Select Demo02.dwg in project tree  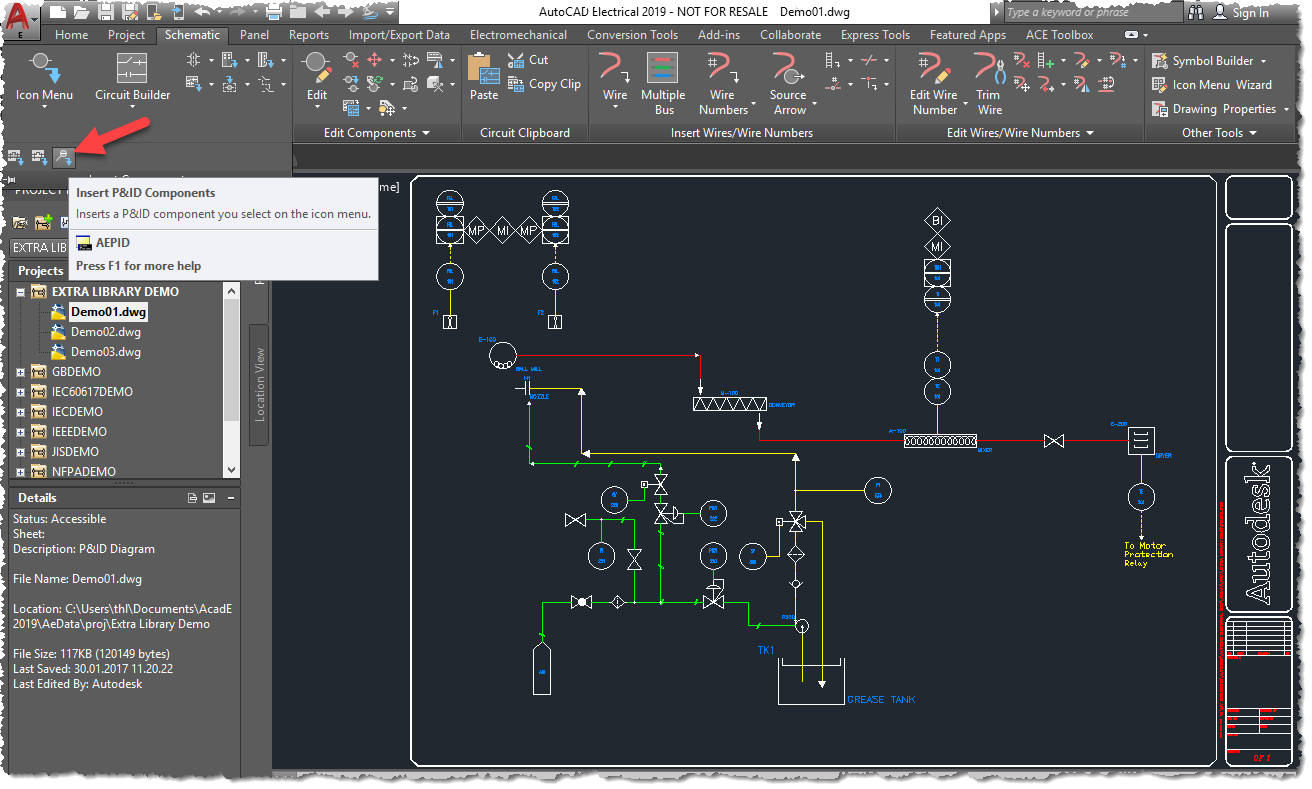105,332
